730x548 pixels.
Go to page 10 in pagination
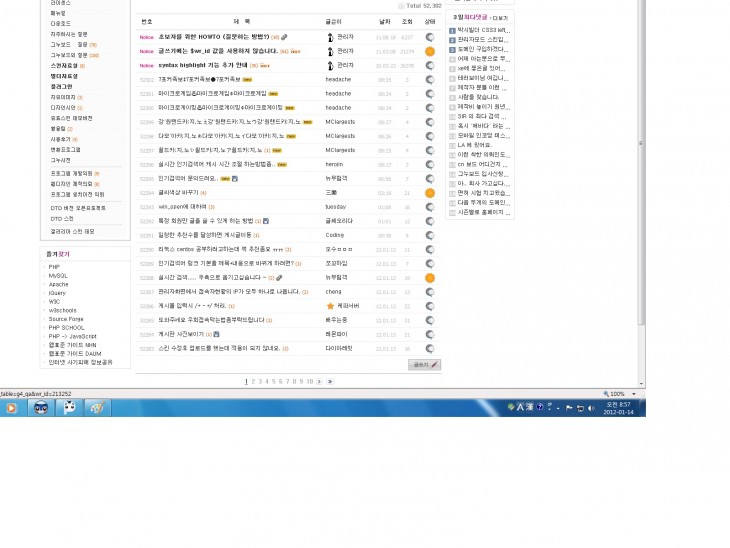point(310,381)
